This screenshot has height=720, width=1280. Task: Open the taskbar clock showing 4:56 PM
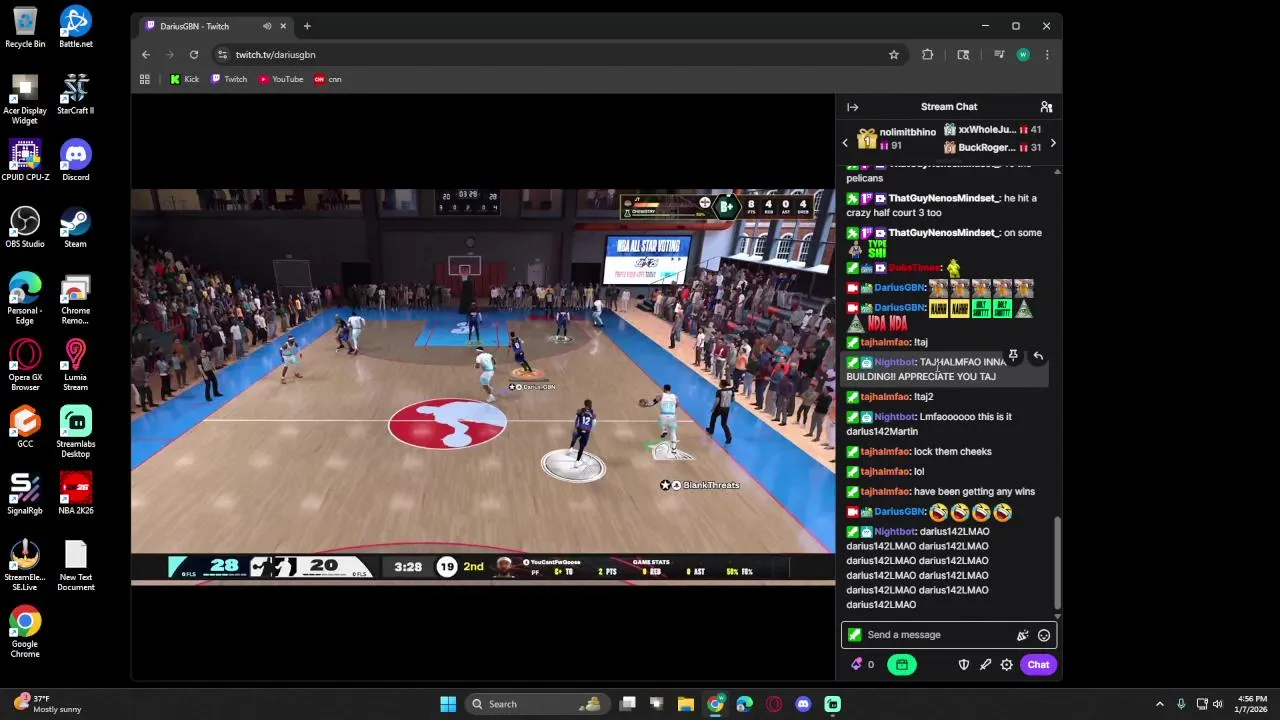click(x=1252, y=704)
